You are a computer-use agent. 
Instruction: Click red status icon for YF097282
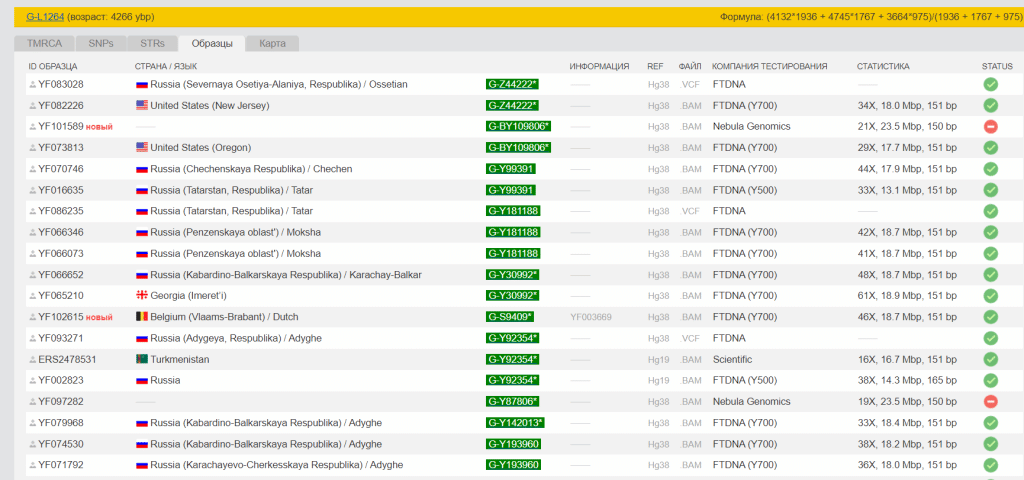coord(990,401)
